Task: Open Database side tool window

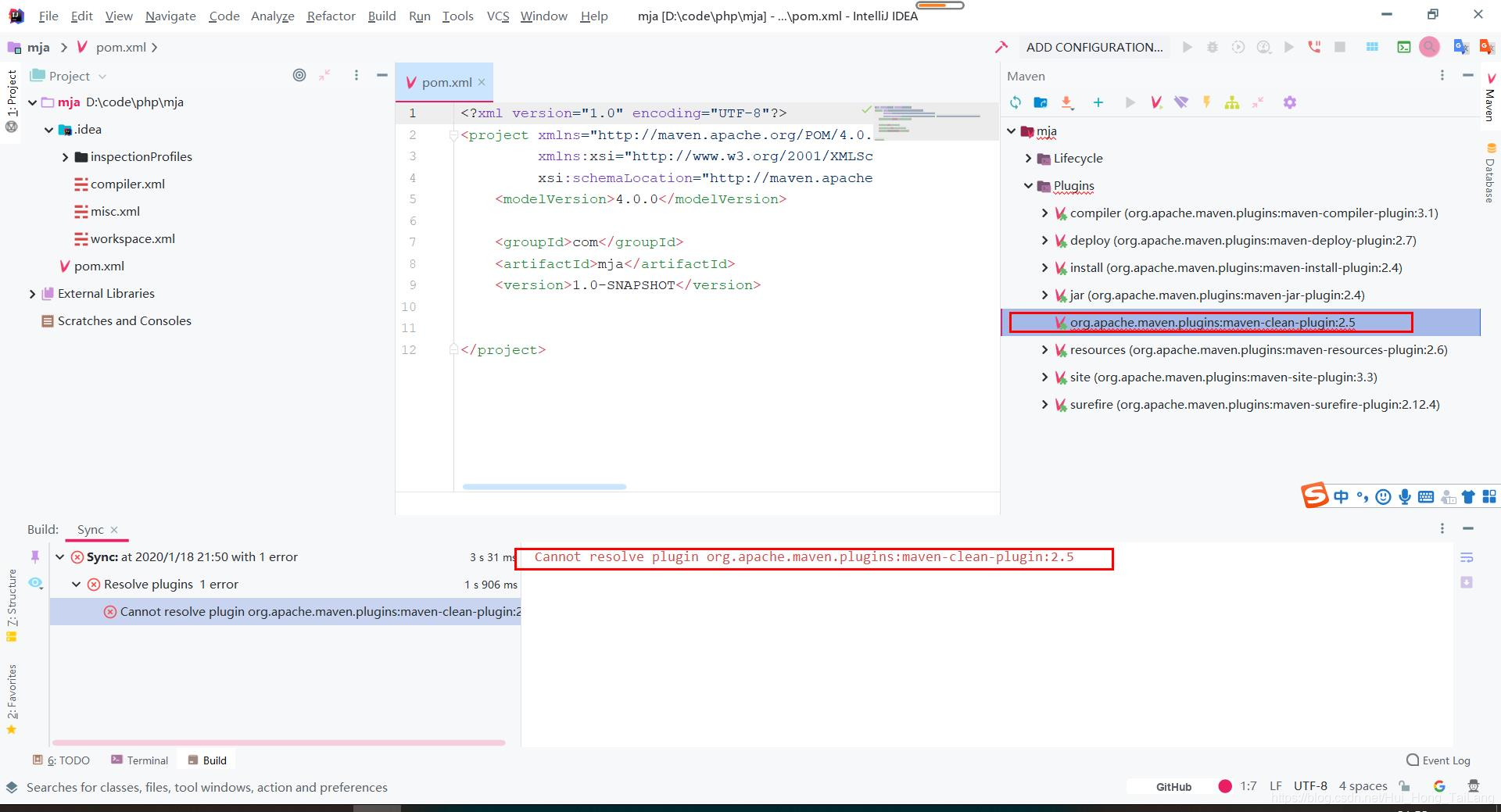Action: coord(1491,173)
